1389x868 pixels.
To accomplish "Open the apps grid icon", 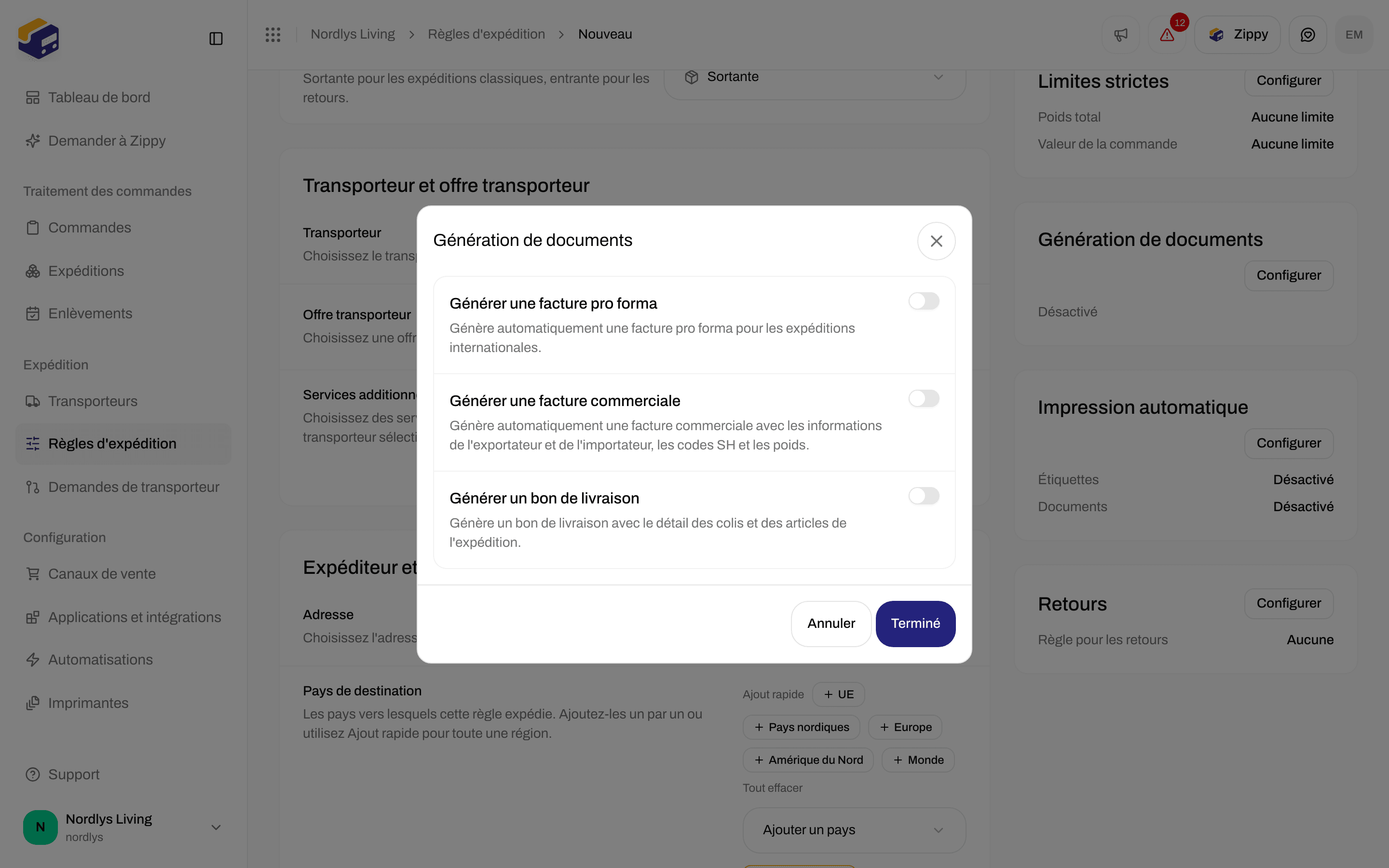I will tap(273, 34).
